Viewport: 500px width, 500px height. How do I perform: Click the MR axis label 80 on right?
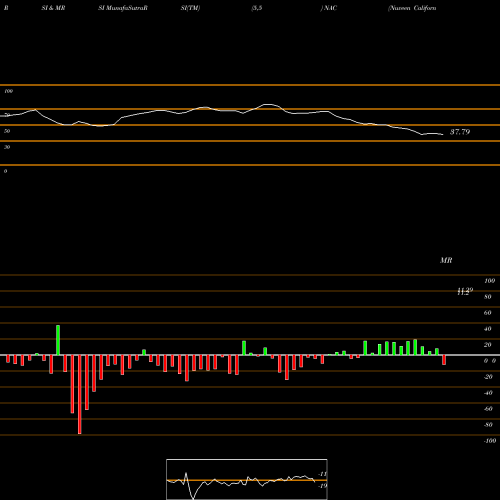pos(488,297)
